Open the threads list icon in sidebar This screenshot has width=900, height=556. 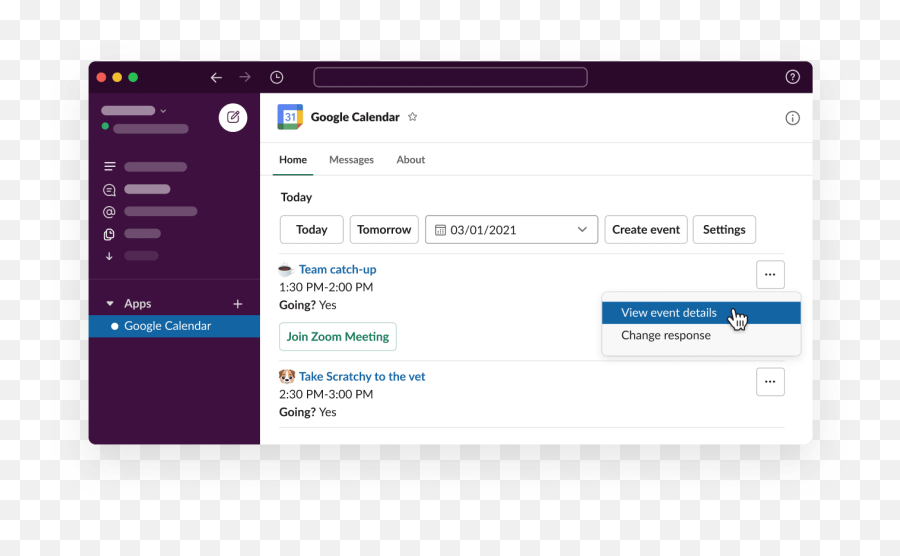point(110,166)
